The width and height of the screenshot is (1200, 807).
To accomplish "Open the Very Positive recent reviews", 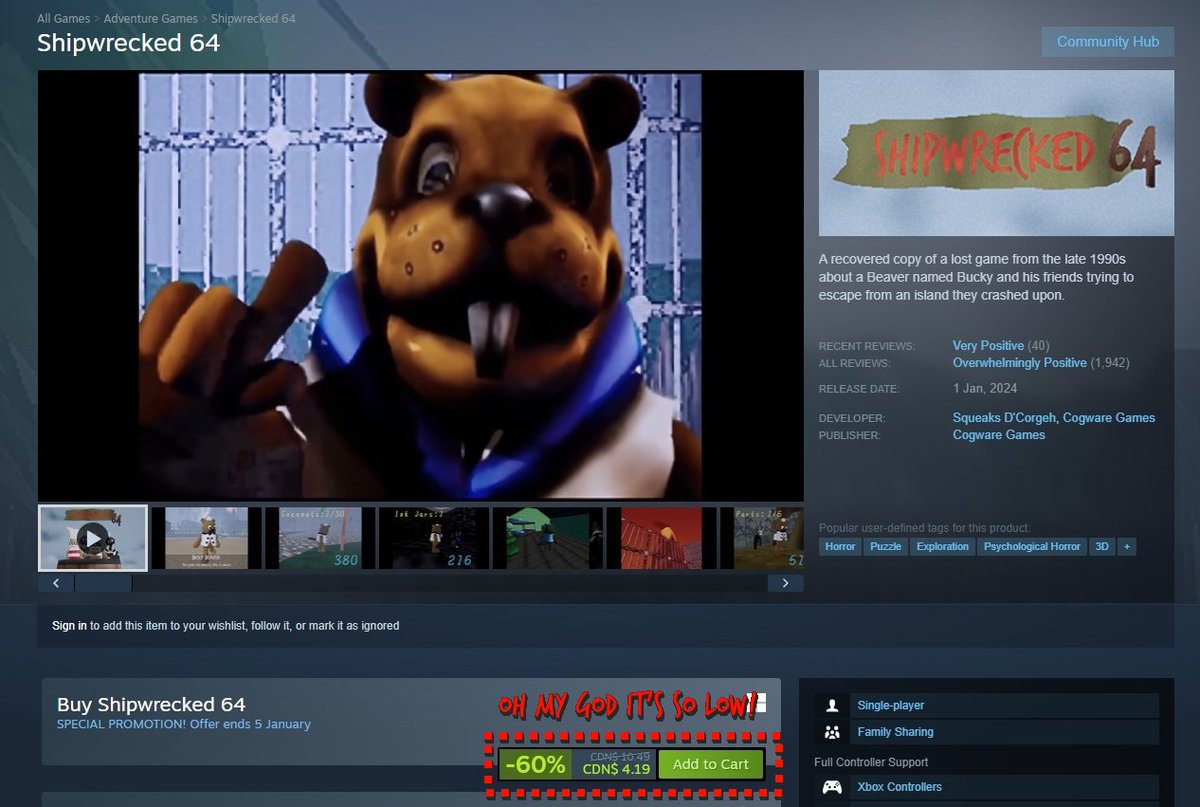I will tap(988, 346).
